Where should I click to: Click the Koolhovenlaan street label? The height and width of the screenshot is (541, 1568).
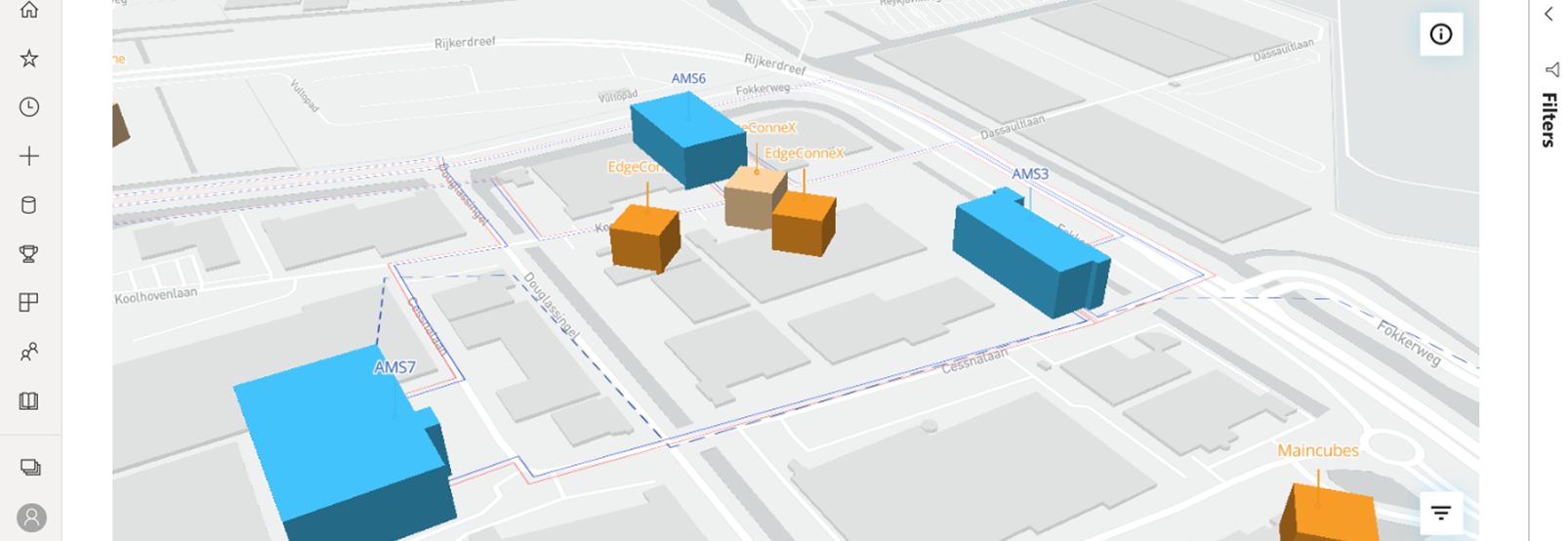click(156, 294)
